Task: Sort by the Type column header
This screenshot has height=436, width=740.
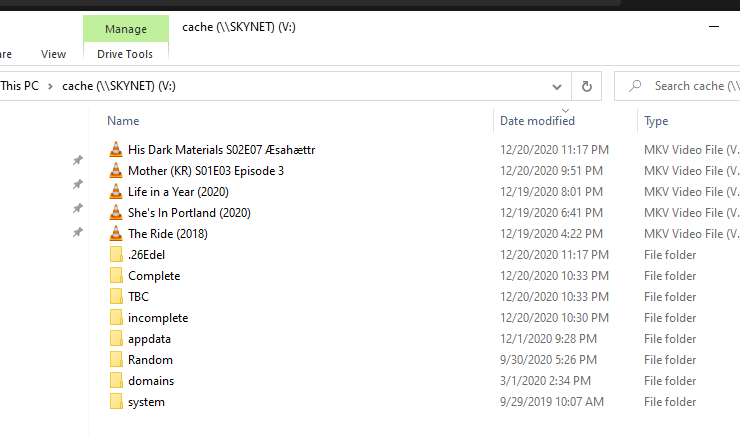Action: (x=656, y=121)
